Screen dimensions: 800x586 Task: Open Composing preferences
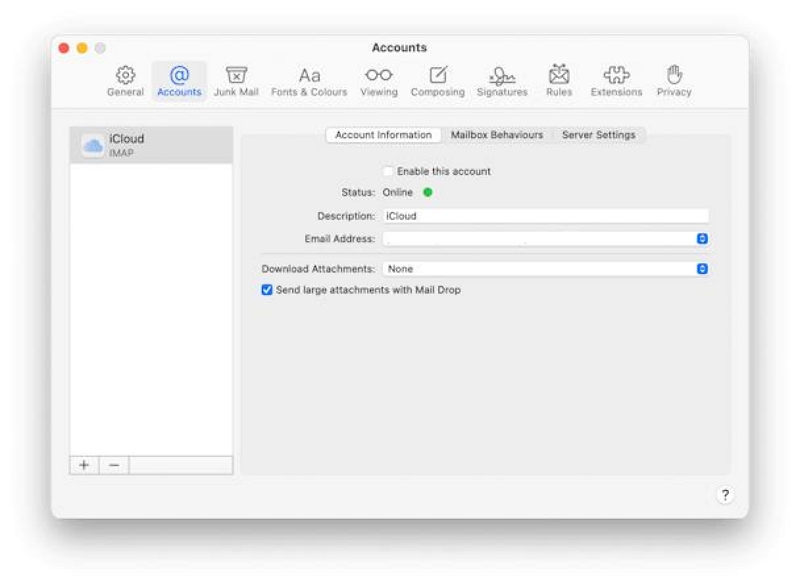pos(438,82)
